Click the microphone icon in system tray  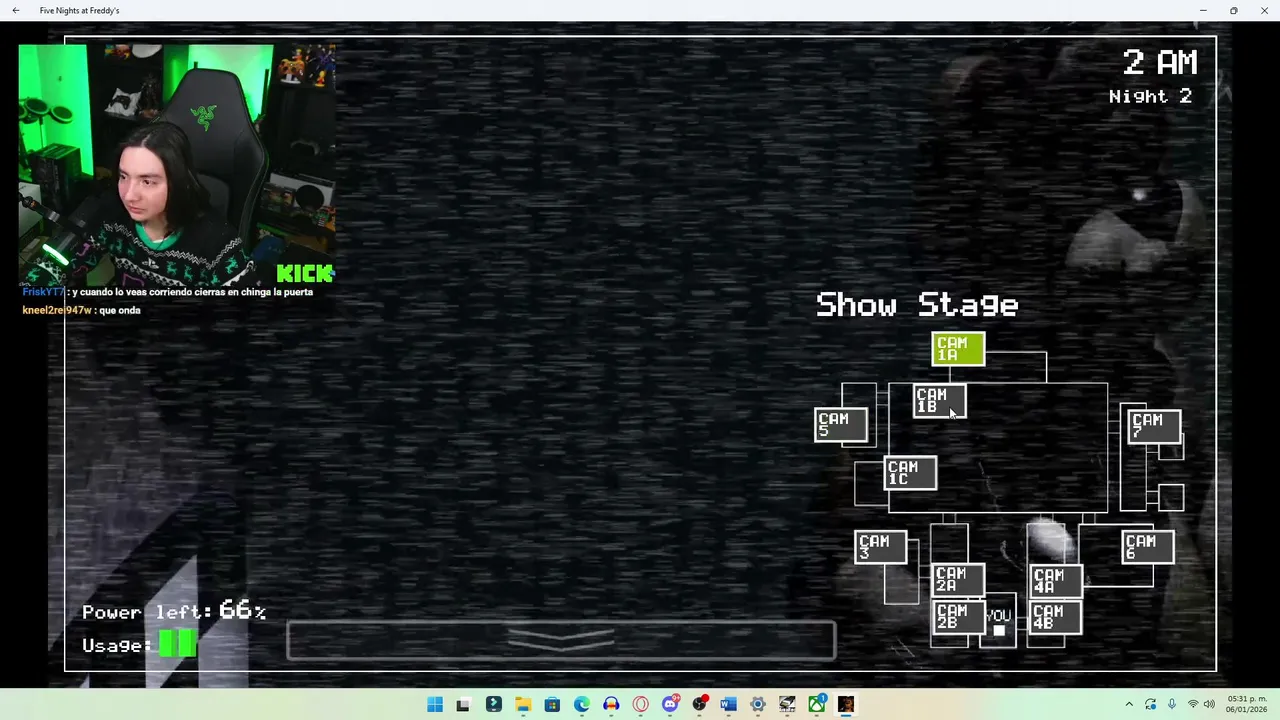(1172, 705)
